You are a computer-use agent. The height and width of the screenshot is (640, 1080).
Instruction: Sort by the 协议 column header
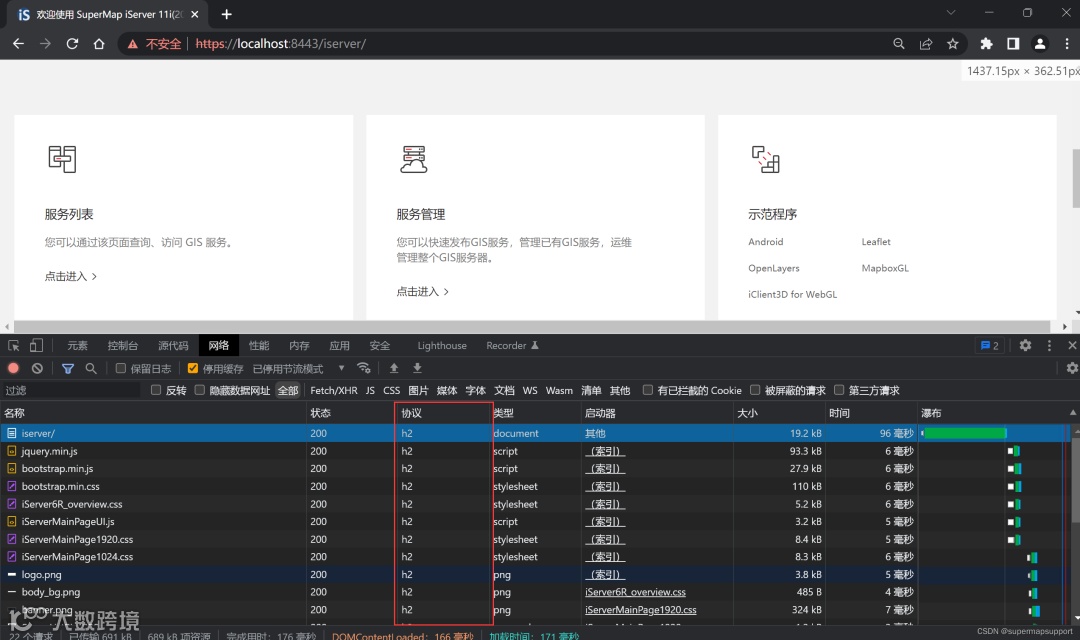(442, 413)
